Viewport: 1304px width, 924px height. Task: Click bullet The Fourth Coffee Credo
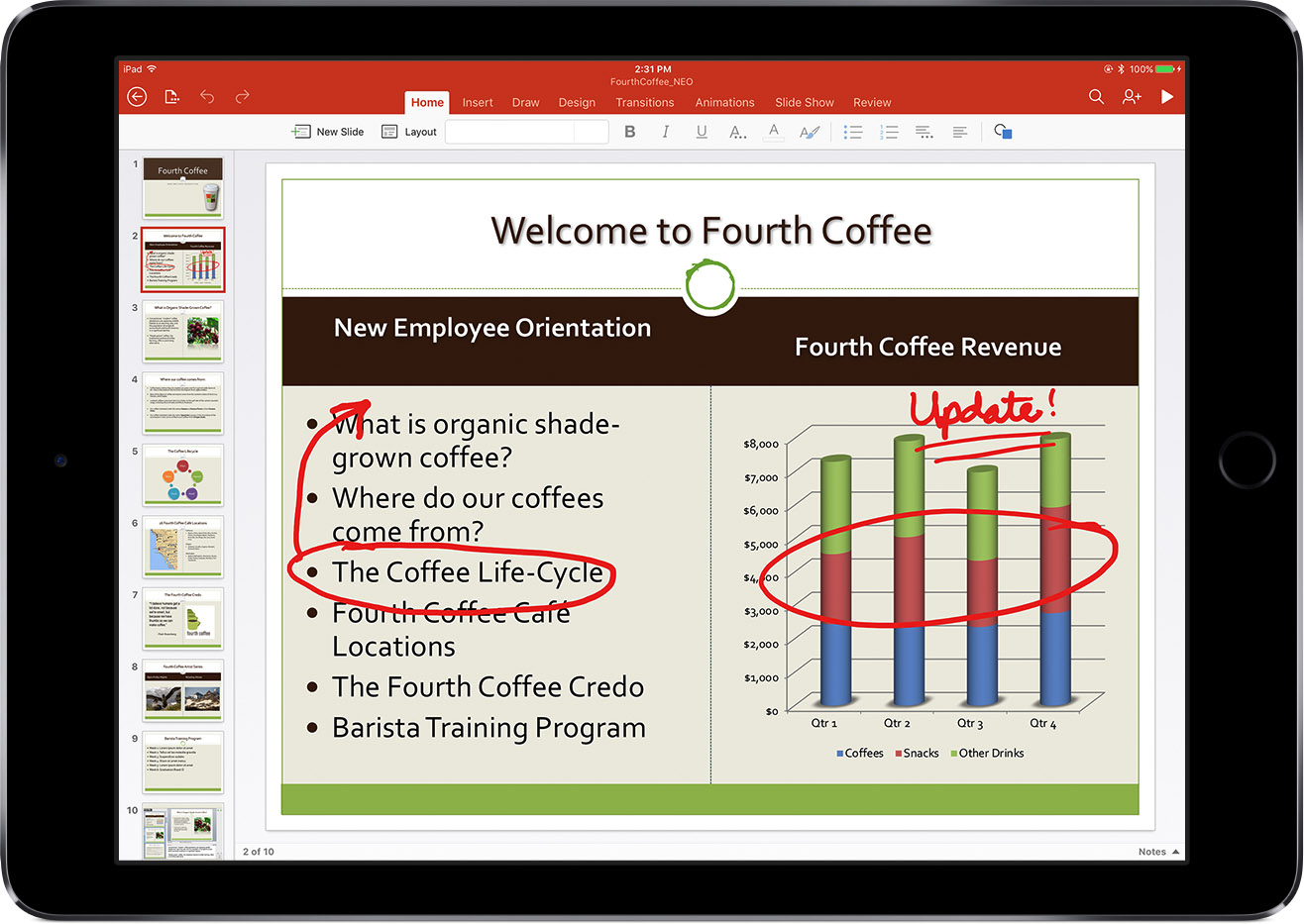coord(488,687)
